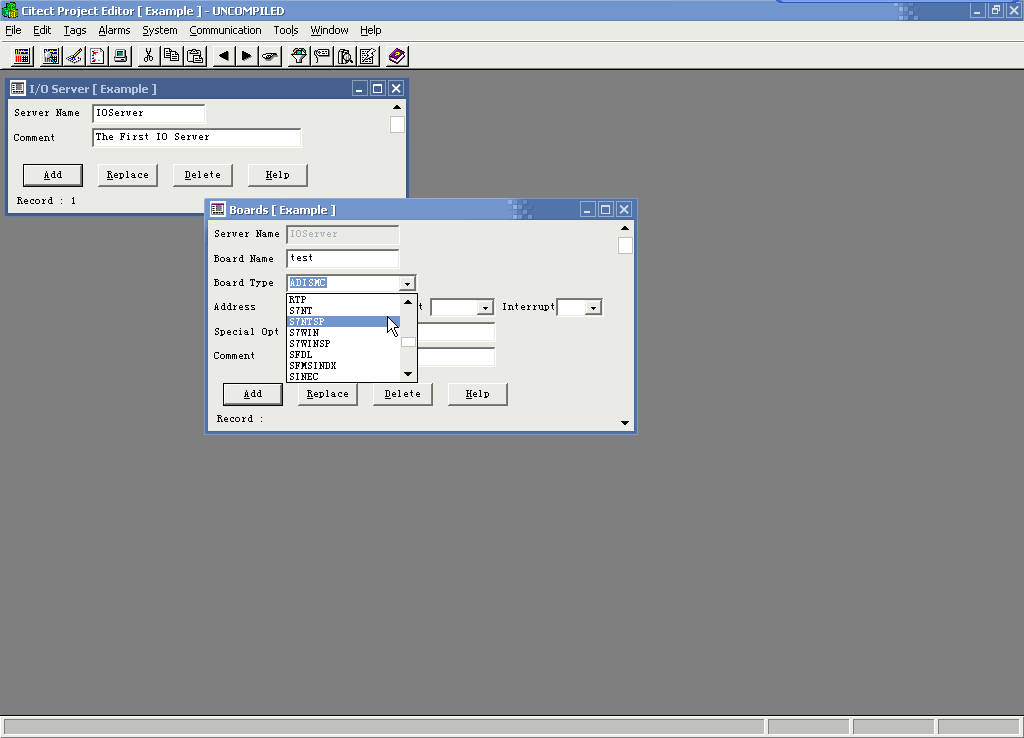Open the Tools menu
The height and width of the screenshot is (738, 1024).
tap(285, 31)
